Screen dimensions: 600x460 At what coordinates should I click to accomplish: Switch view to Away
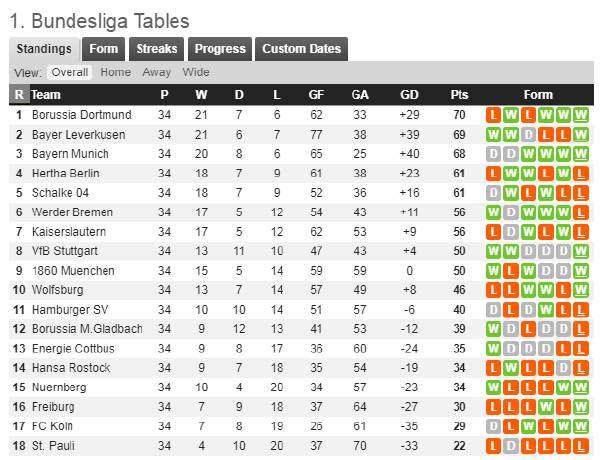[157, 72]
